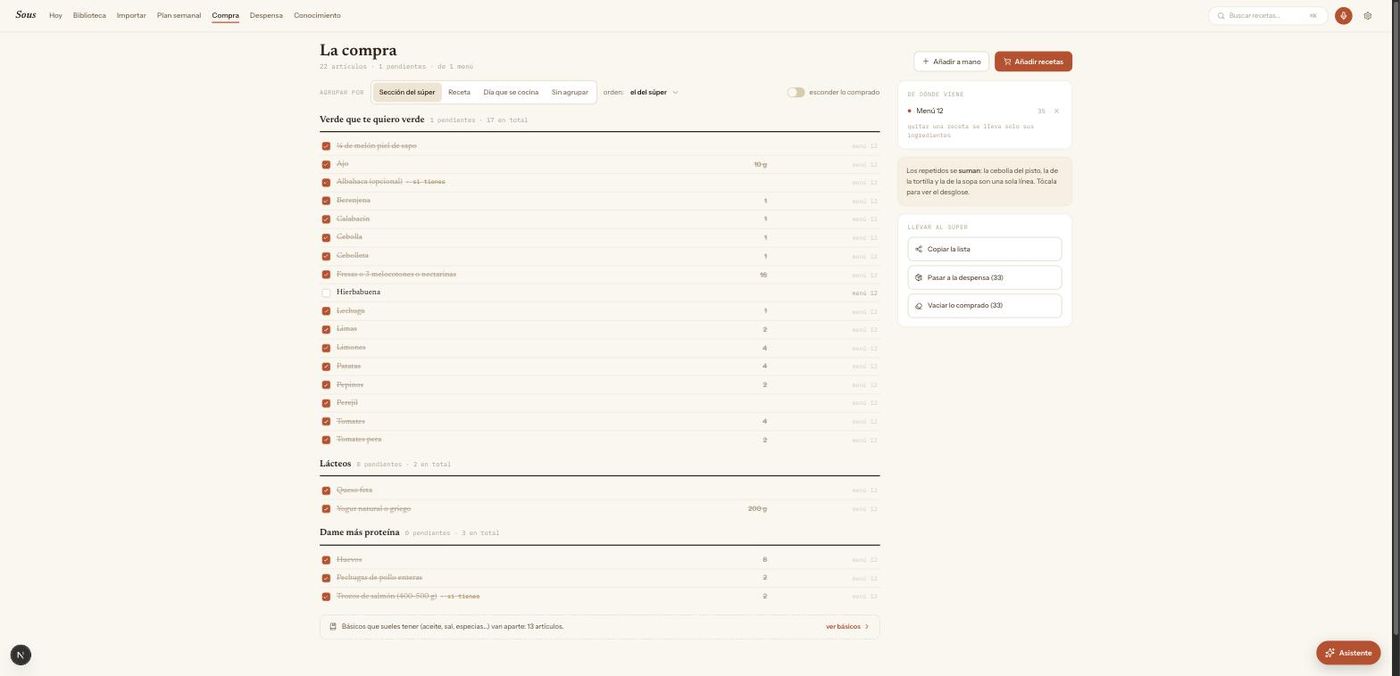This screenshot has width=1400, height=676.
Task: Click the Tomates list row text
Action: [x=351, y=421]
